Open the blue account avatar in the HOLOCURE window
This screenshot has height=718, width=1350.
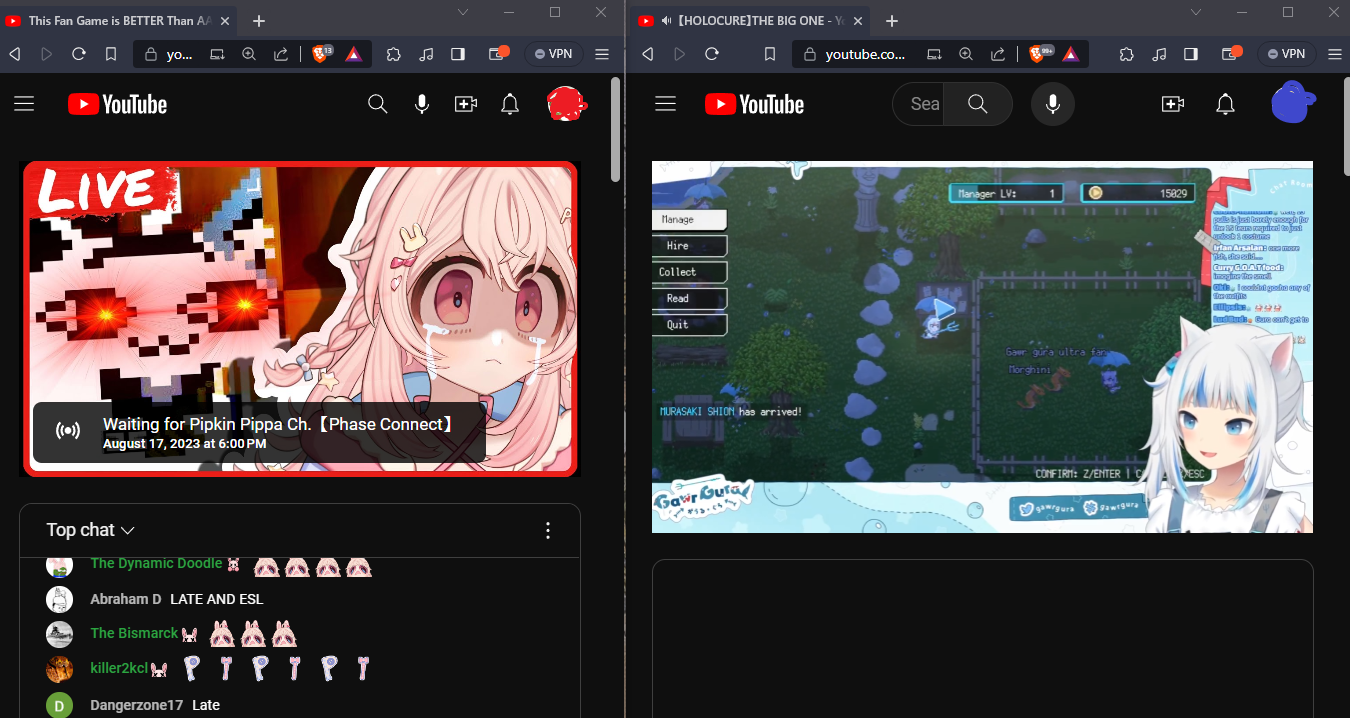point(1292,103)
